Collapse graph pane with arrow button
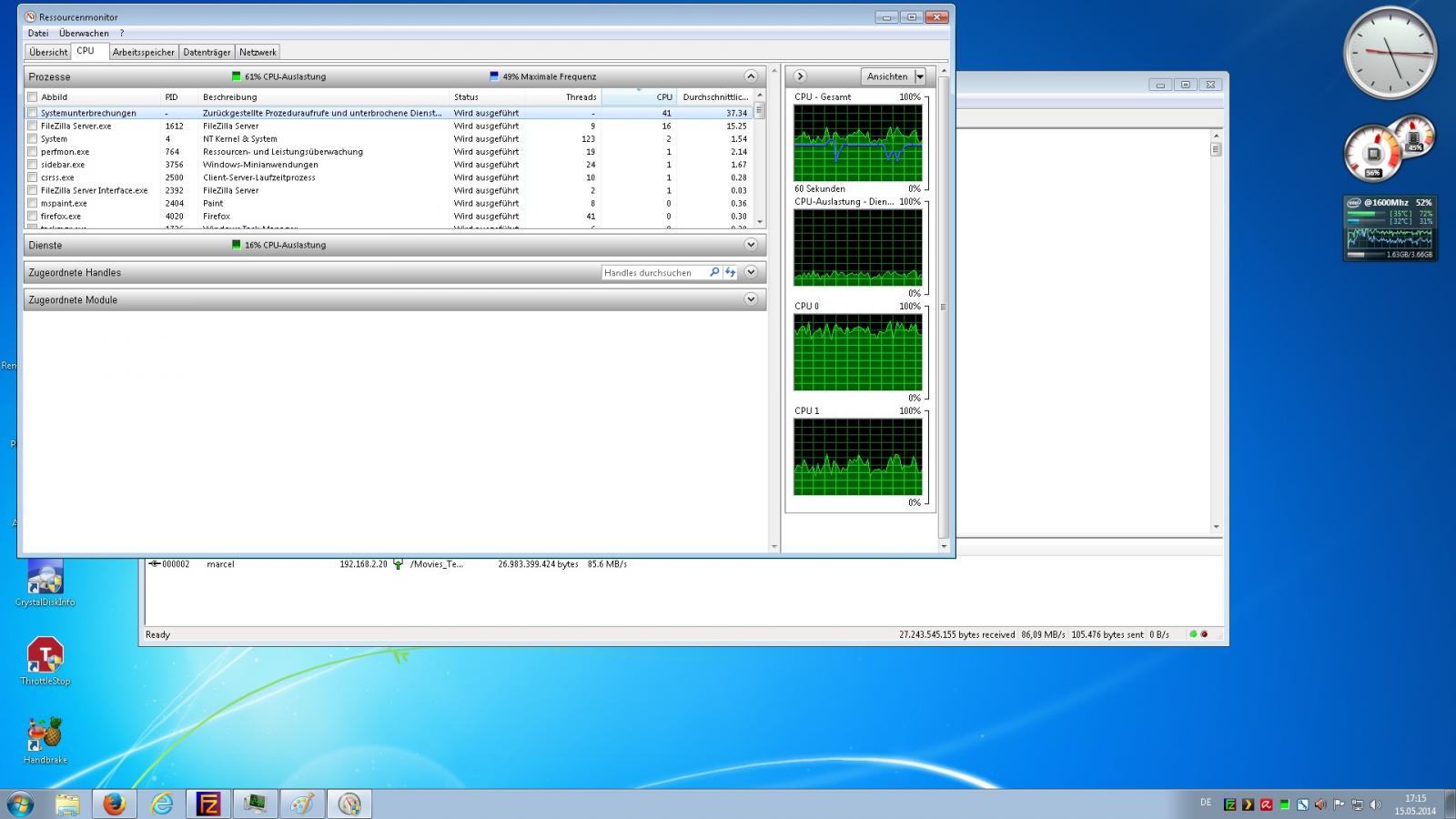 (800, 76)
